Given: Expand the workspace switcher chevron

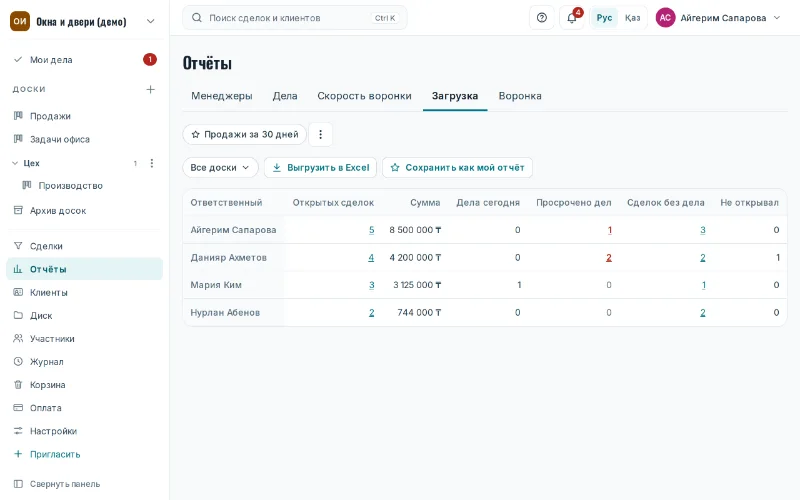Looking at the screenshot, I should click(x=151, y=21).
